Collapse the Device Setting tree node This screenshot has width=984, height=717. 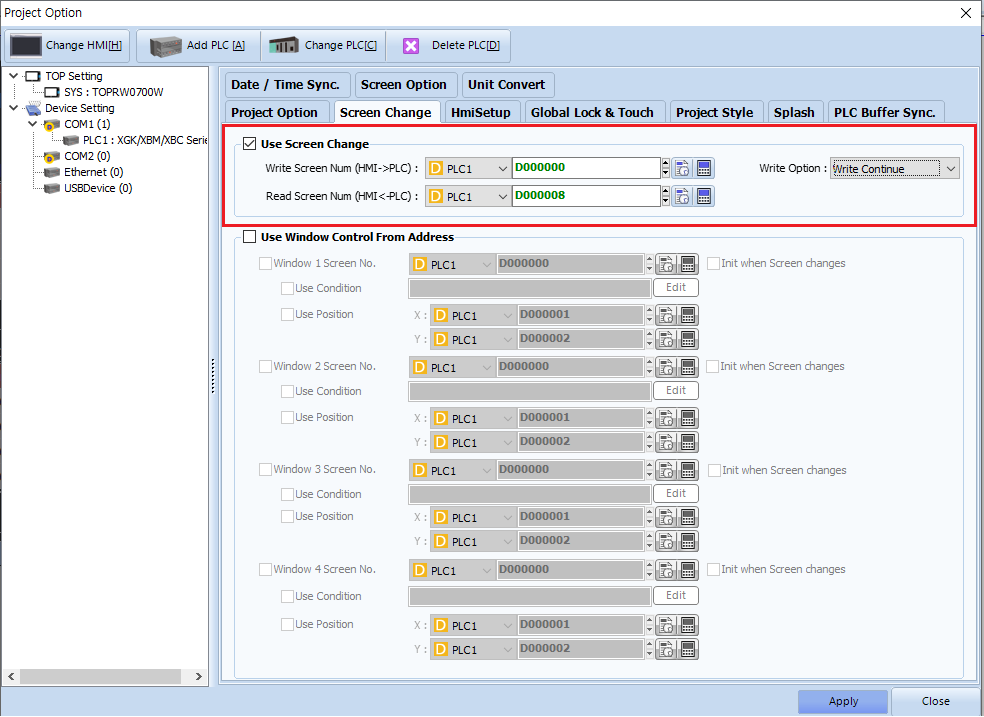click(14, 108)
